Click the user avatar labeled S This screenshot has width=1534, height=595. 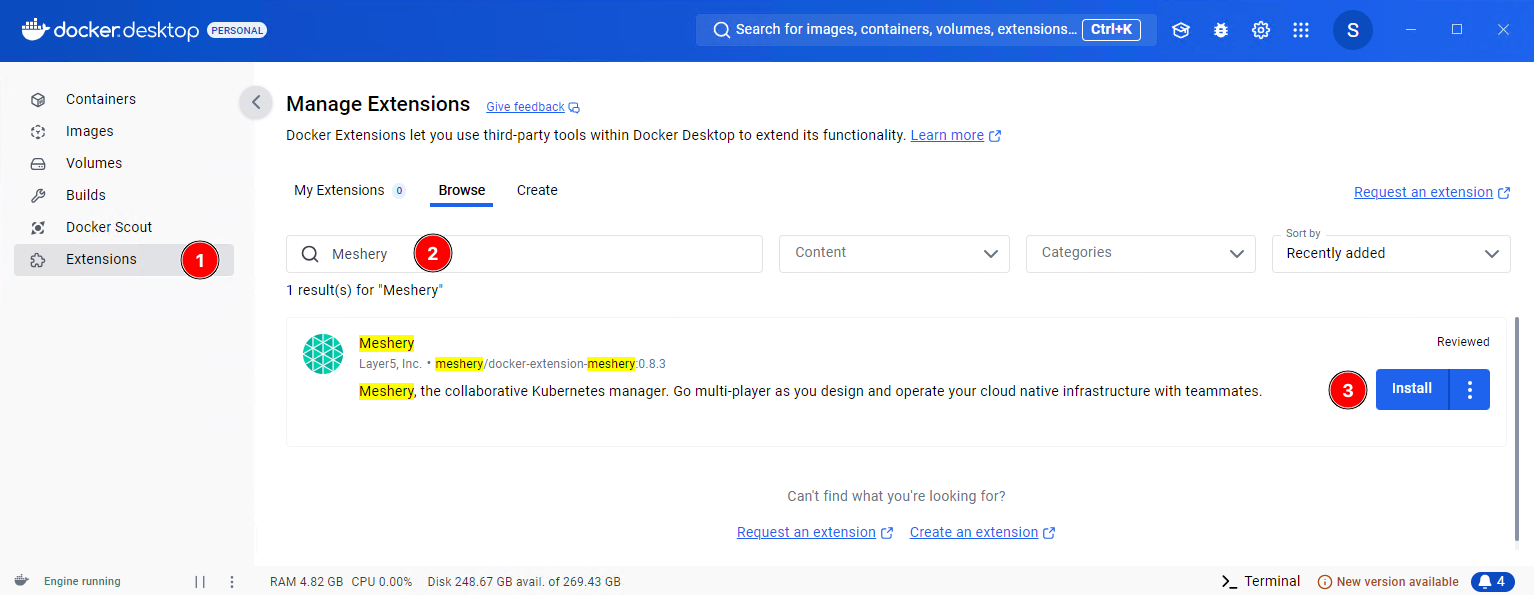(x=1352, y=30)
